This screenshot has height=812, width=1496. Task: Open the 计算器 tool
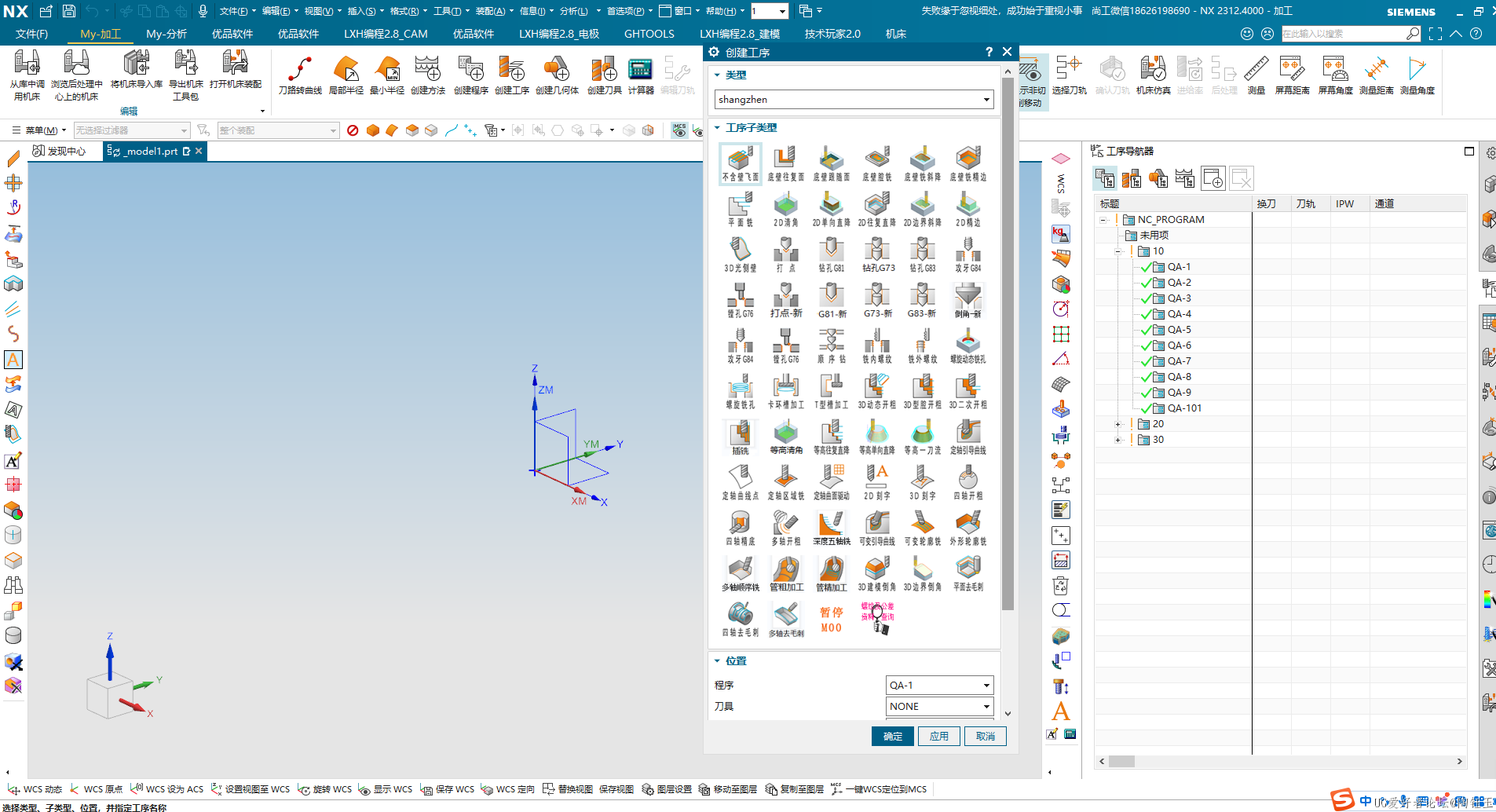[x=641, y=75]
